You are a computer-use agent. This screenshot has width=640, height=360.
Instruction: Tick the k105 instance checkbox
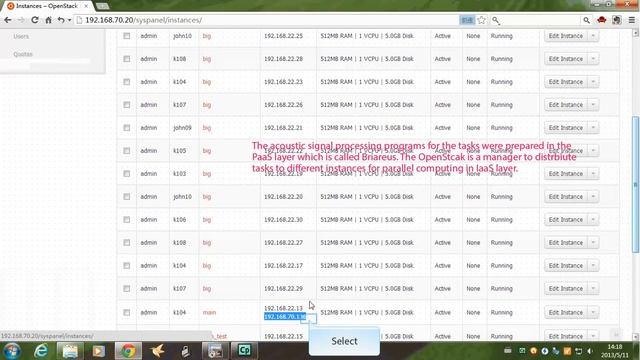click(127, 151)
